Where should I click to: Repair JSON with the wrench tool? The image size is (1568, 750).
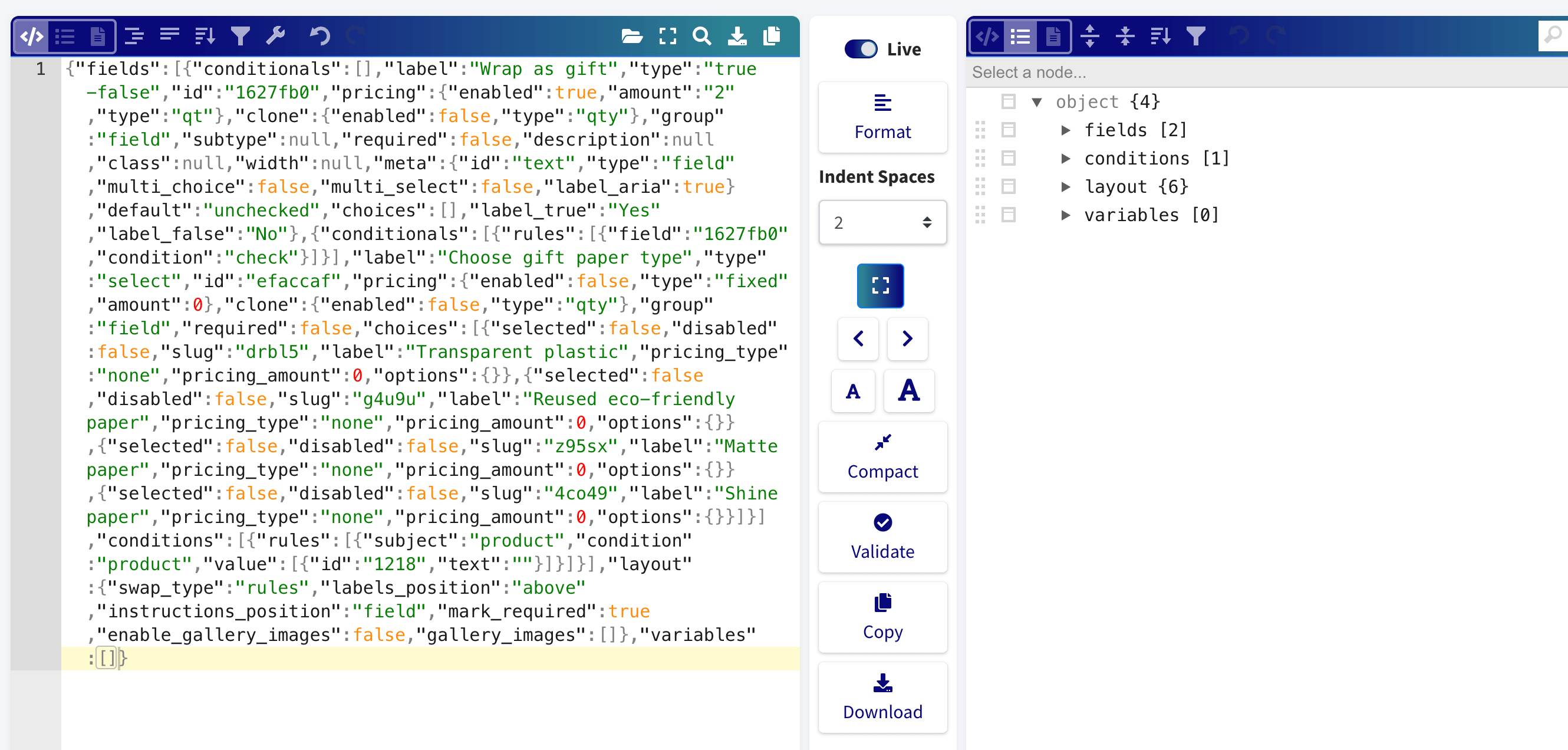(x=276, y=37)
